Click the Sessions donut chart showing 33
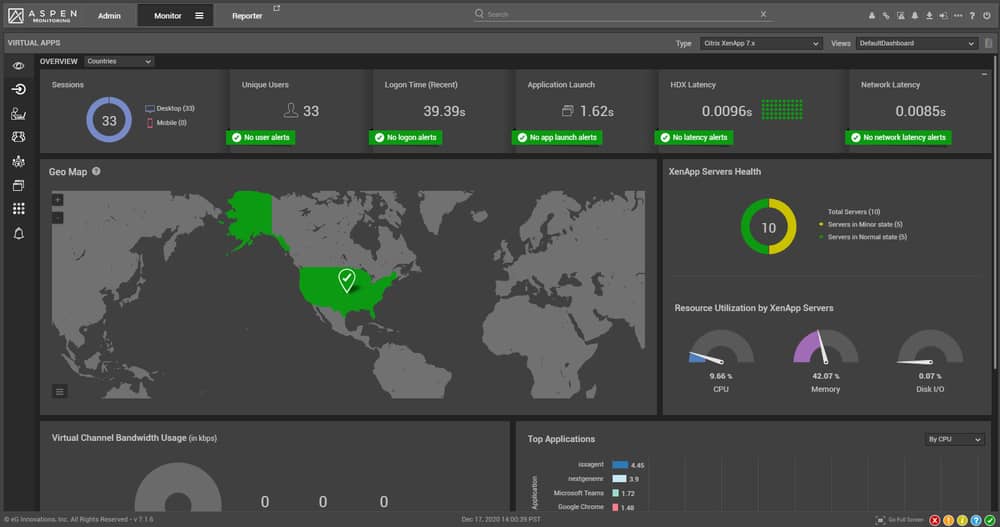The height and width of the screenshot is (527, 1000). tap(109, 120)
